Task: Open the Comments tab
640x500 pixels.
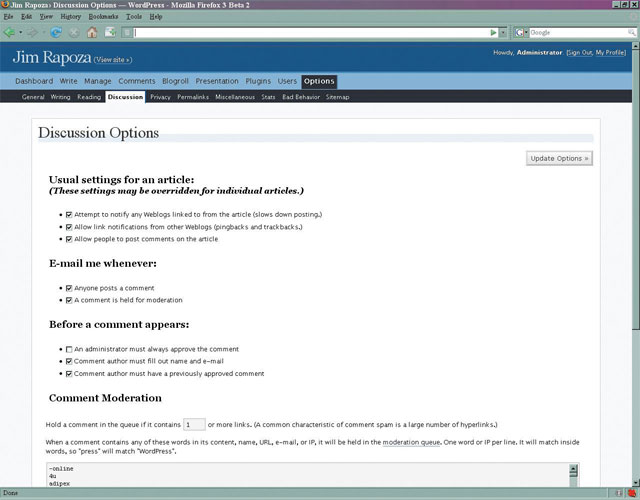Action: point(137,81)
